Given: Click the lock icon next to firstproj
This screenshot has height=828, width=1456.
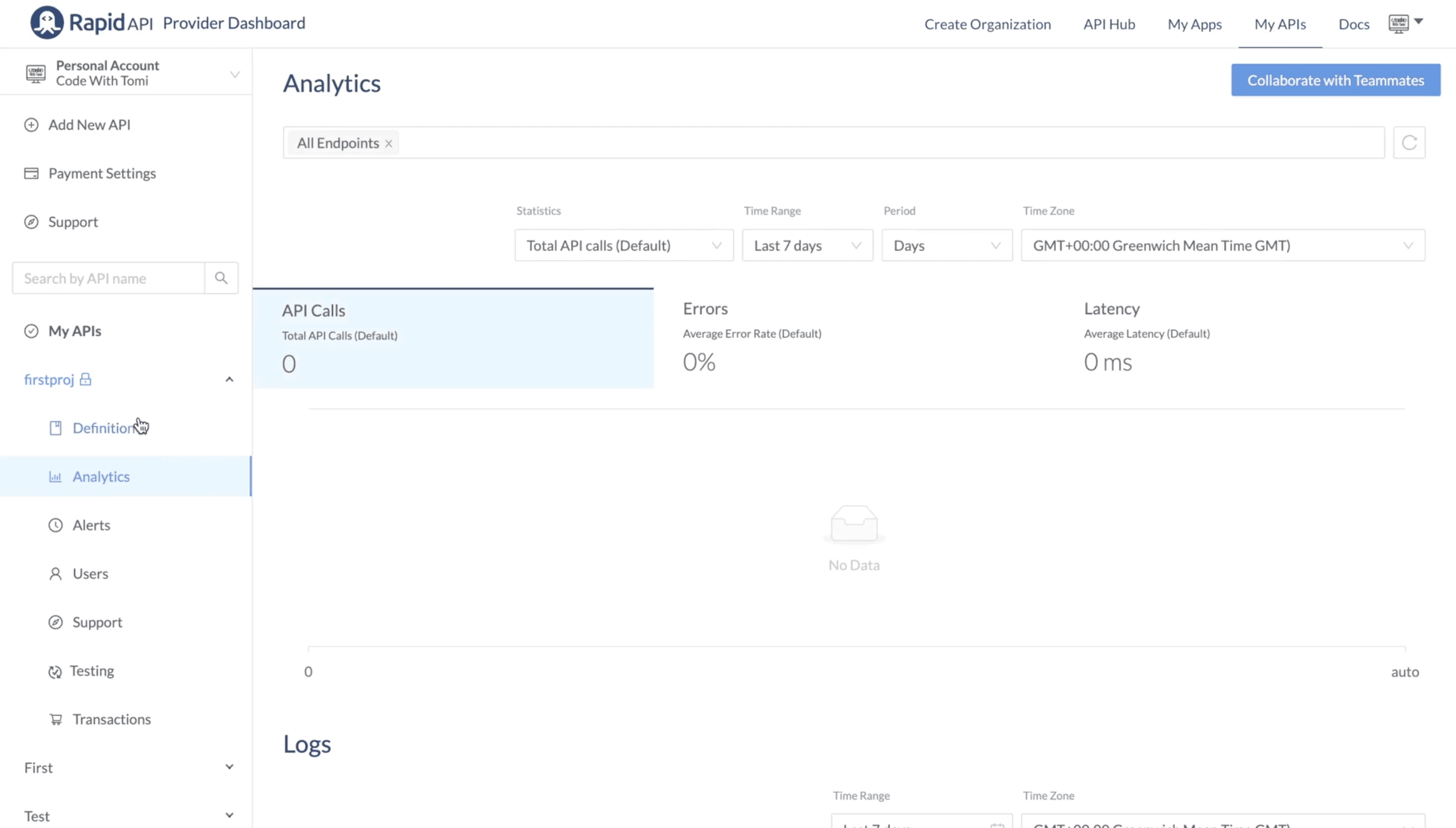Looking at the screenshot, I should pos(85,379).
